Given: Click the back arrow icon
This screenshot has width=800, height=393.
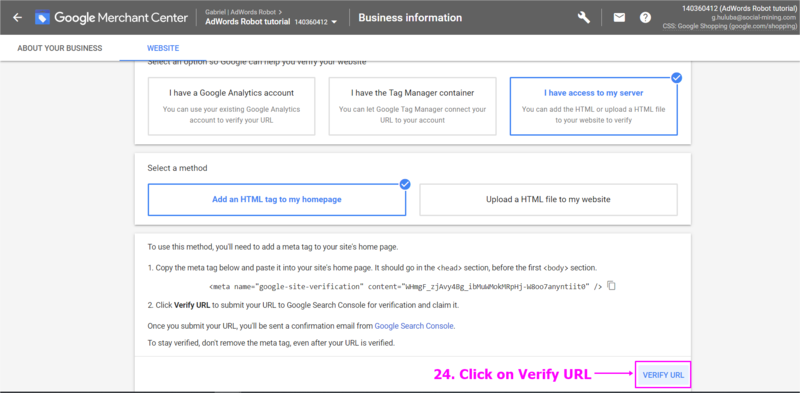Looking at the screenshot, I should [x=18, y=17].
